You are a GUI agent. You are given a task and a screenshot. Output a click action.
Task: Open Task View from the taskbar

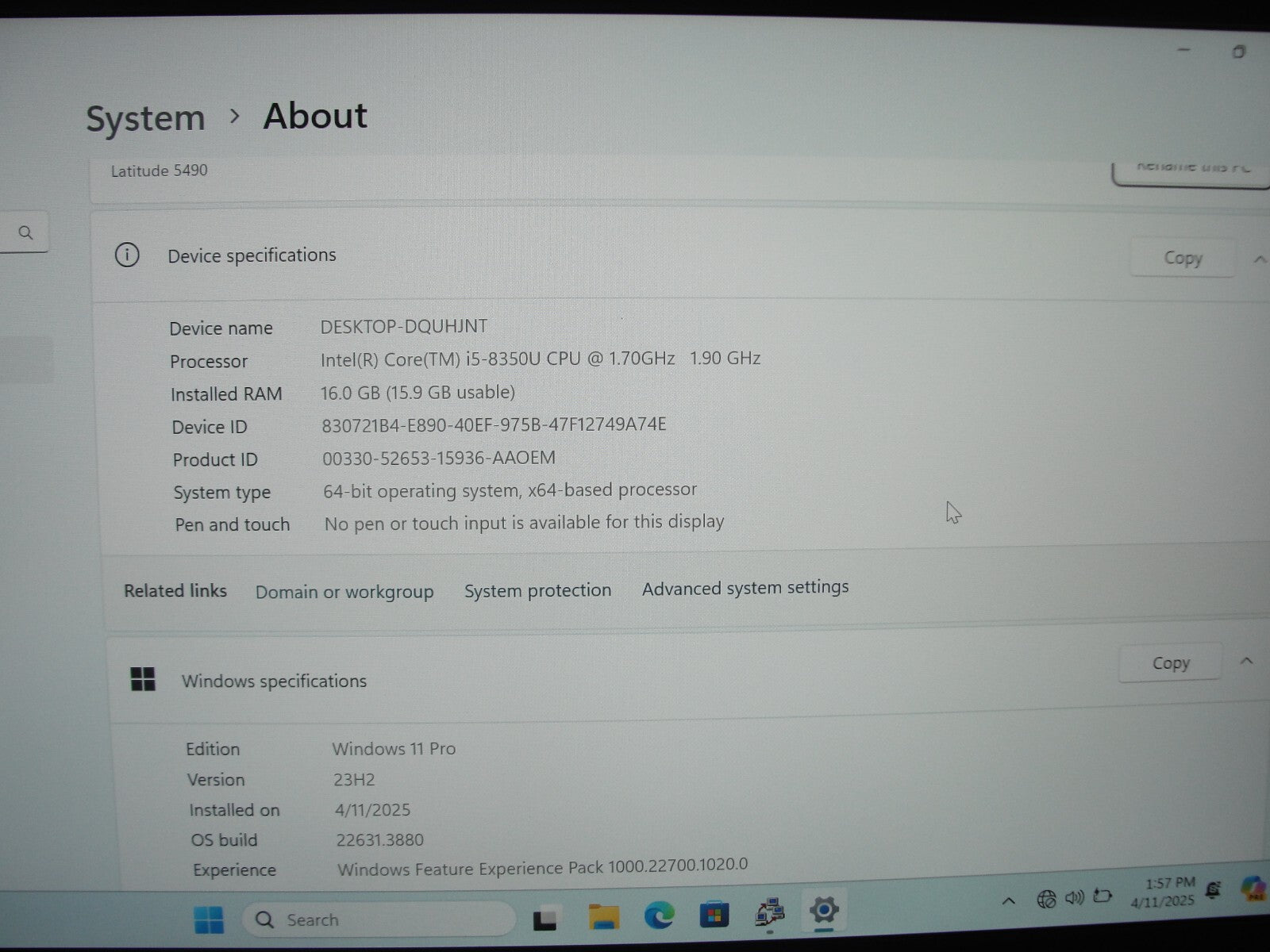pos(545,919)
